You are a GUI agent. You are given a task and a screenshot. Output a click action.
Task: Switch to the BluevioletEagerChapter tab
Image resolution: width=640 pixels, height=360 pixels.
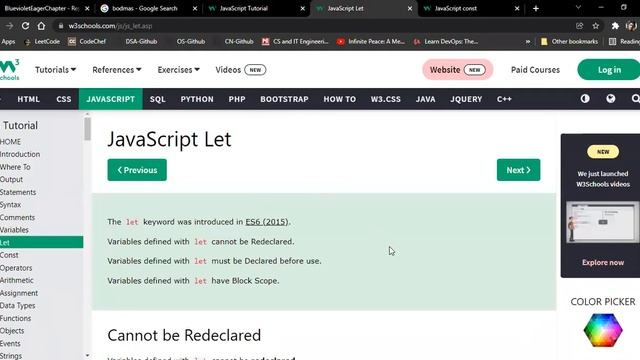pyautogui.click(x=41, y=8)
